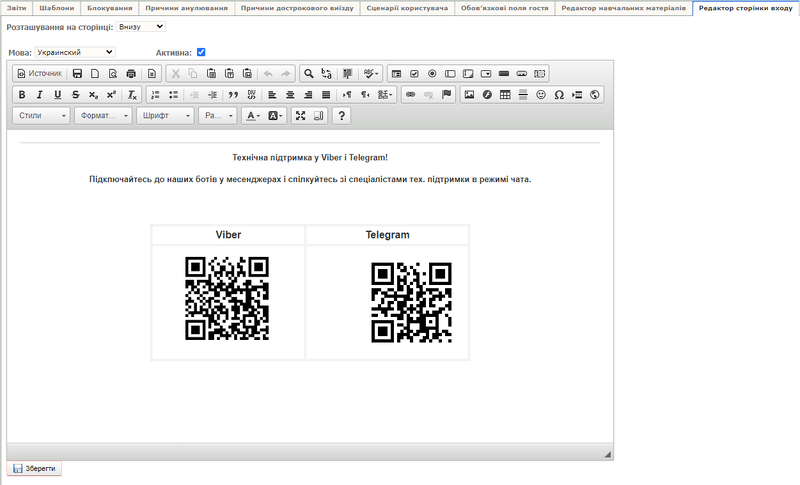Insert a numbered list

[155, 95]
